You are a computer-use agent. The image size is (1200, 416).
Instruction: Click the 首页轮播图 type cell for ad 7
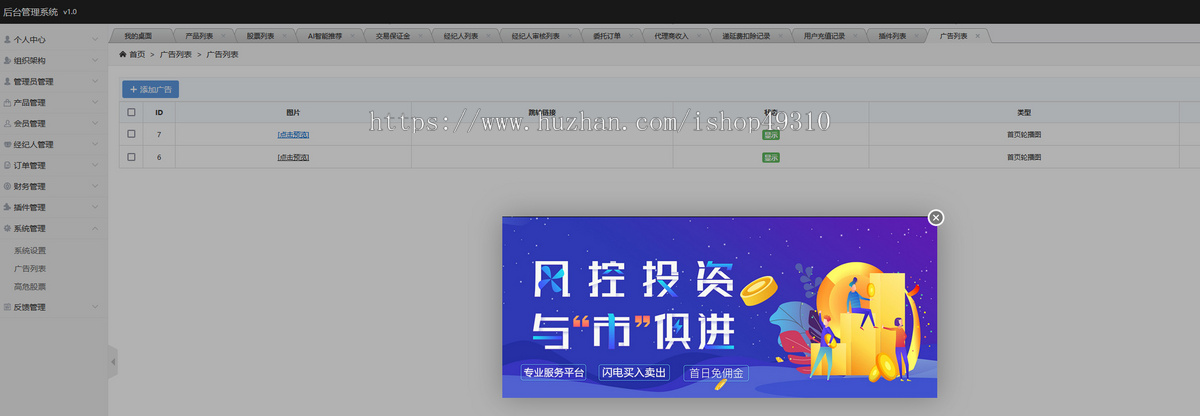coord(1024,134)
